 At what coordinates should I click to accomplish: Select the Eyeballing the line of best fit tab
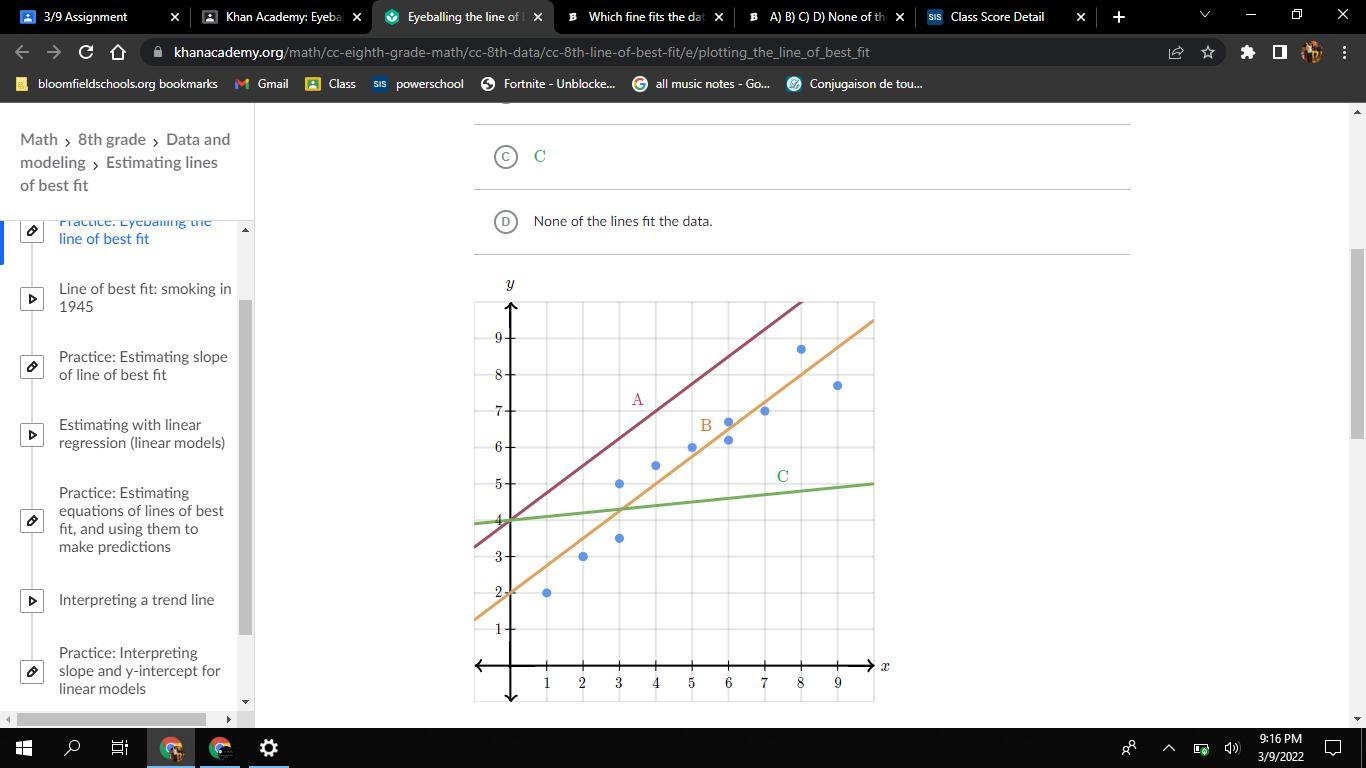click(462, 17)
